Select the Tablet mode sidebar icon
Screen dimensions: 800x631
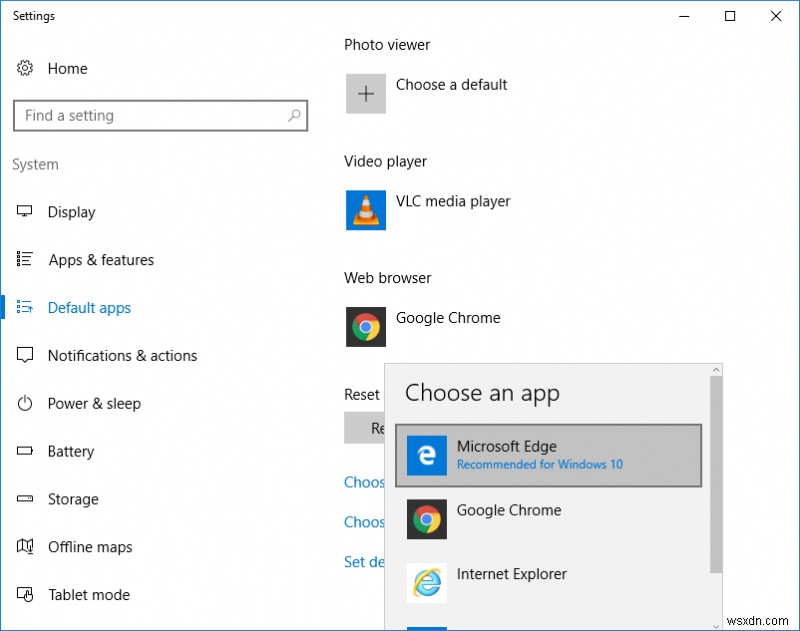tap(24, 595)
